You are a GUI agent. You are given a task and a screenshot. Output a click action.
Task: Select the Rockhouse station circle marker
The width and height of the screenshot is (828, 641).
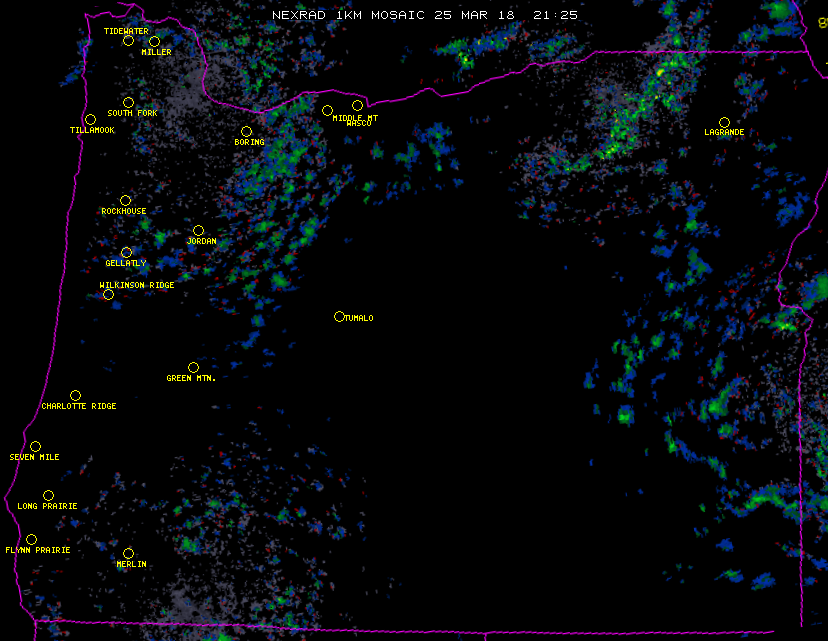(x=125, y=201)
